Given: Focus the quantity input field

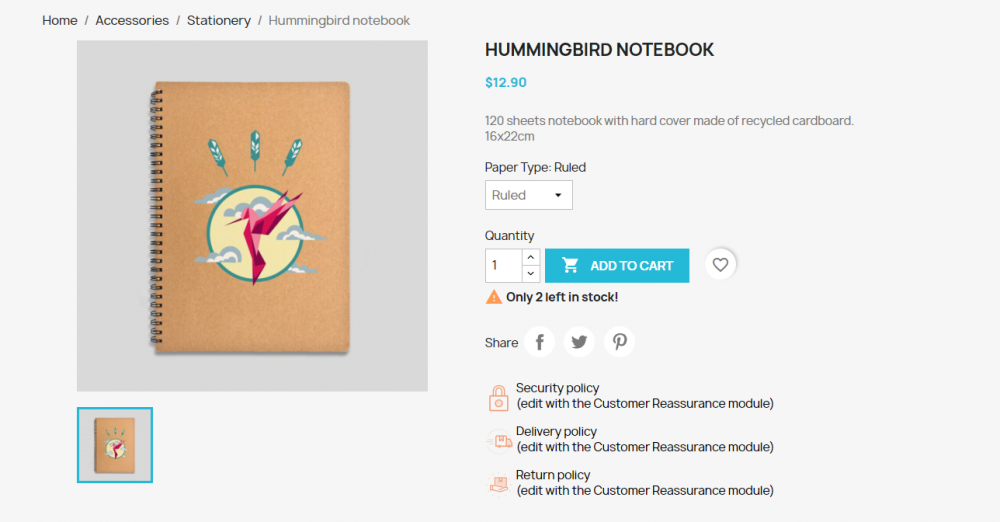Looking at the screenshot, I should coord(504,265).
